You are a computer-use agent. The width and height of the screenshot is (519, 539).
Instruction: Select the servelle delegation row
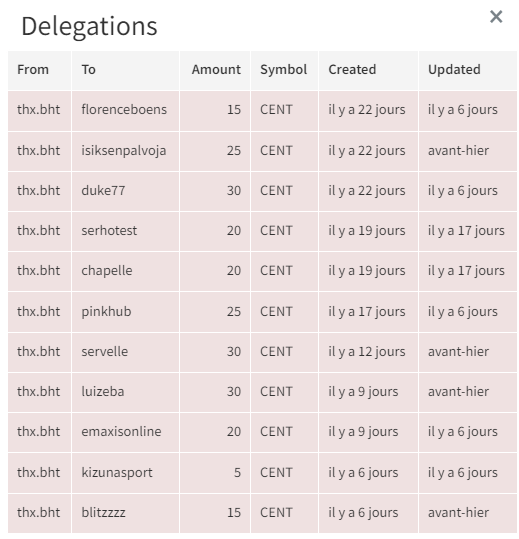pos(262,352)
